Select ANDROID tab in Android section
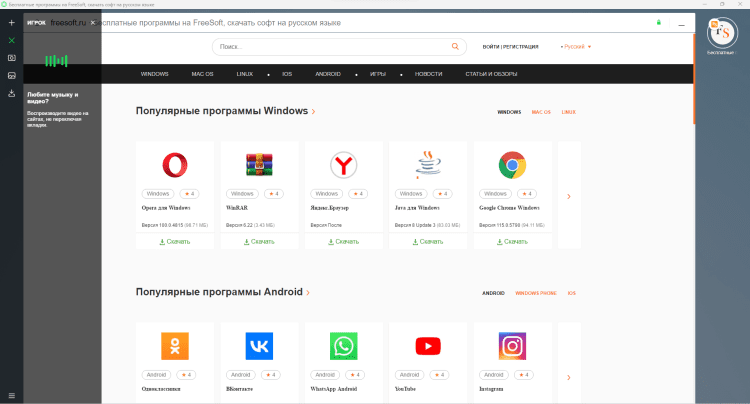 coord(493,293)
